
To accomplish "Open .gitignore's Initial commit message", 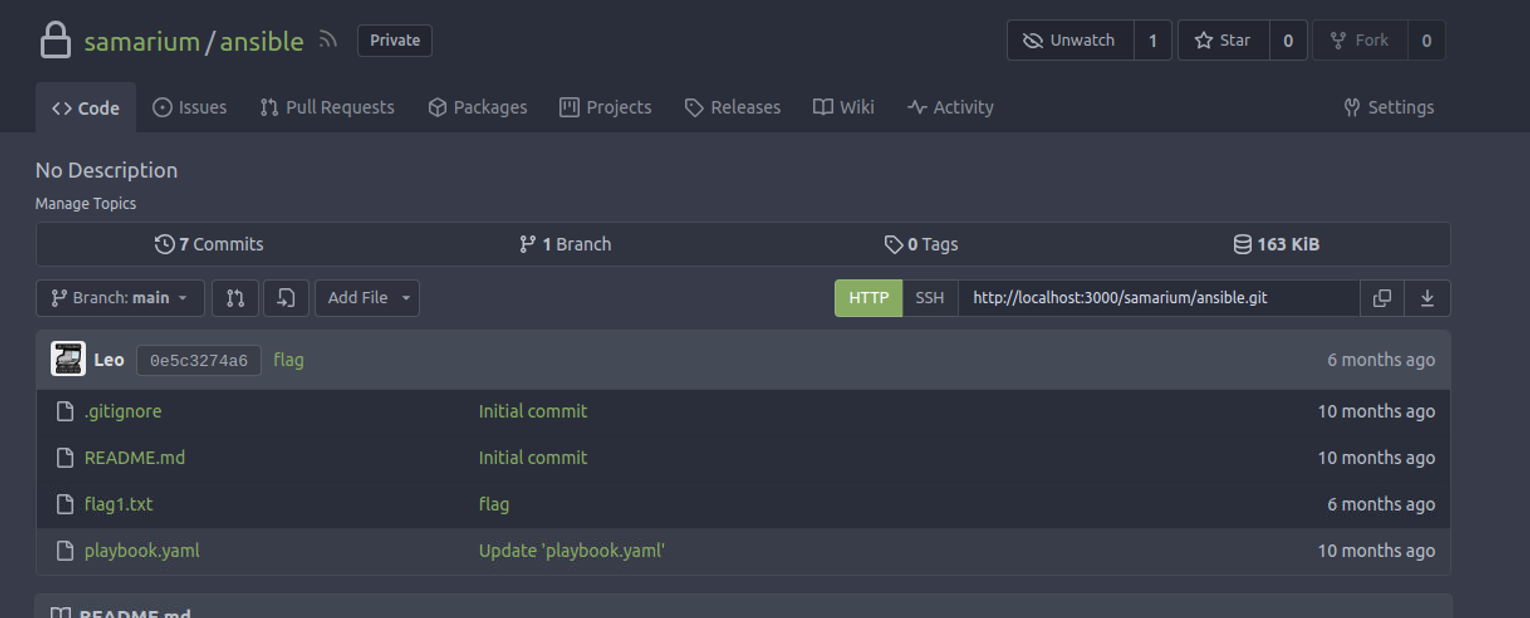I will click(533, 411).
